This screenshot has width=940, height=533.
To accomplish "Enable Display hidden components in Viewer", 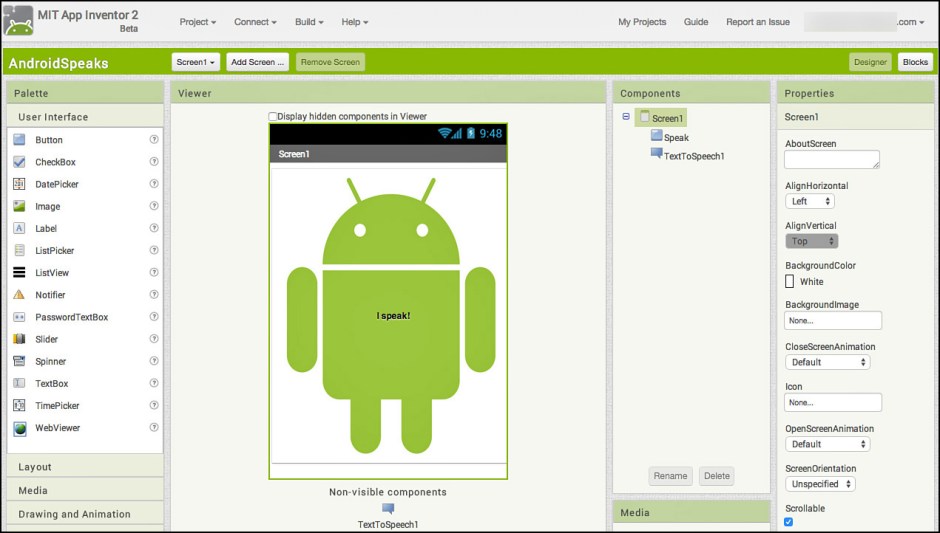I will tap(273, 117).
